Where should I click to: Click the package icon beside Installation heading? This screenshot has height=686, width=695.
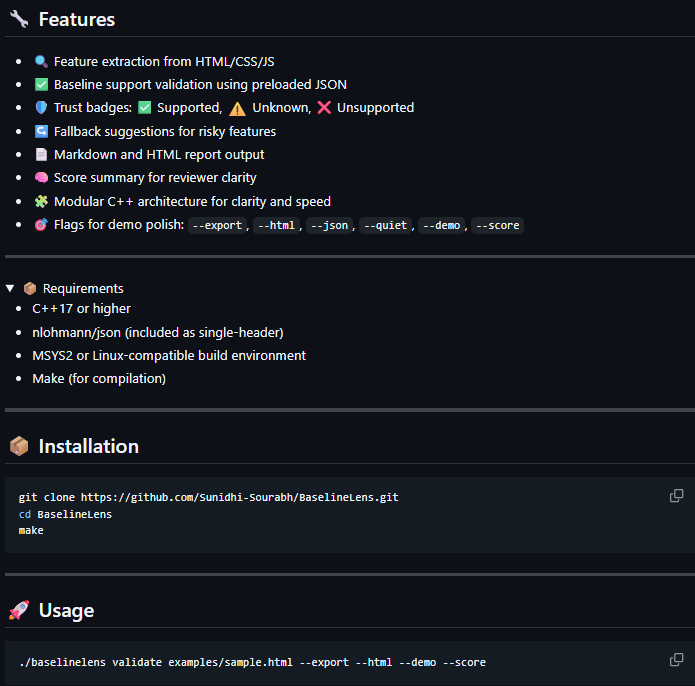[x=19, y=446]
